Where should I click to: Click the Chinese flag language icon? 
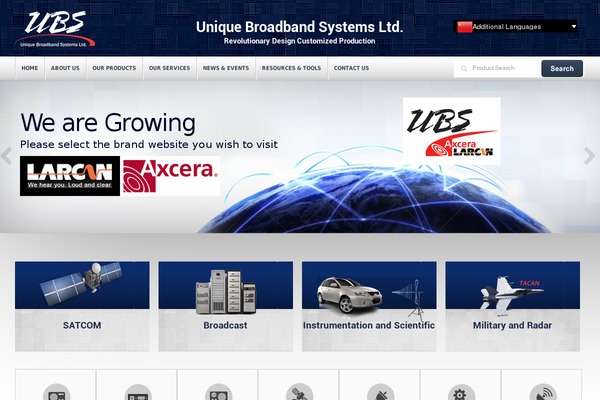(465, 27)
